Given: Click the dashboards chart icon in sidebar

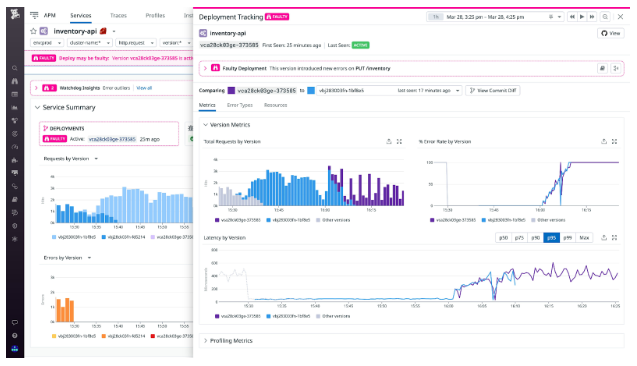Looking at the screenshot, I should pyautogui.click(x=15, y=108).
